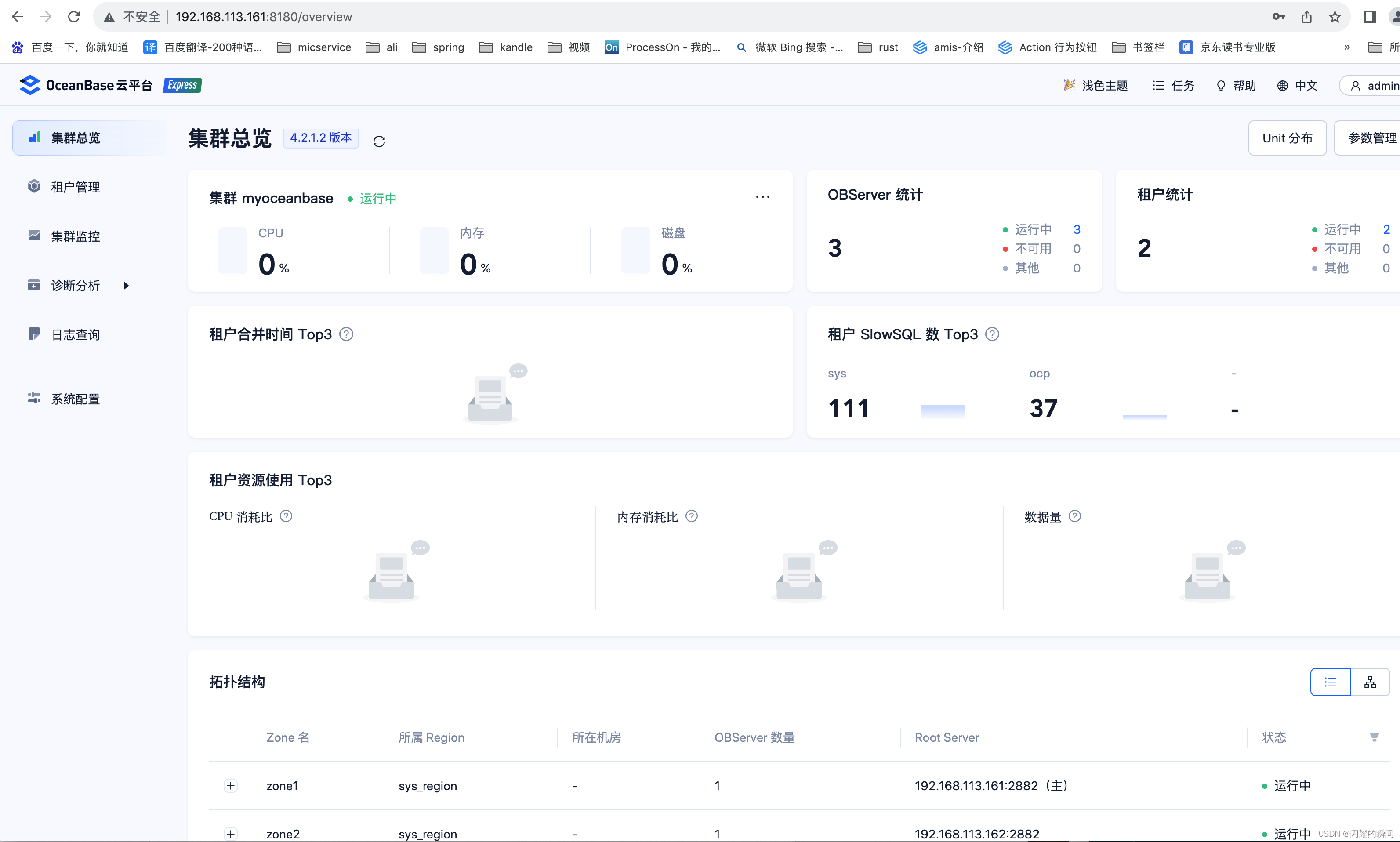Click help icon beside CPU 消耗比
This screenshot has height=842, width=1400.
286,516
